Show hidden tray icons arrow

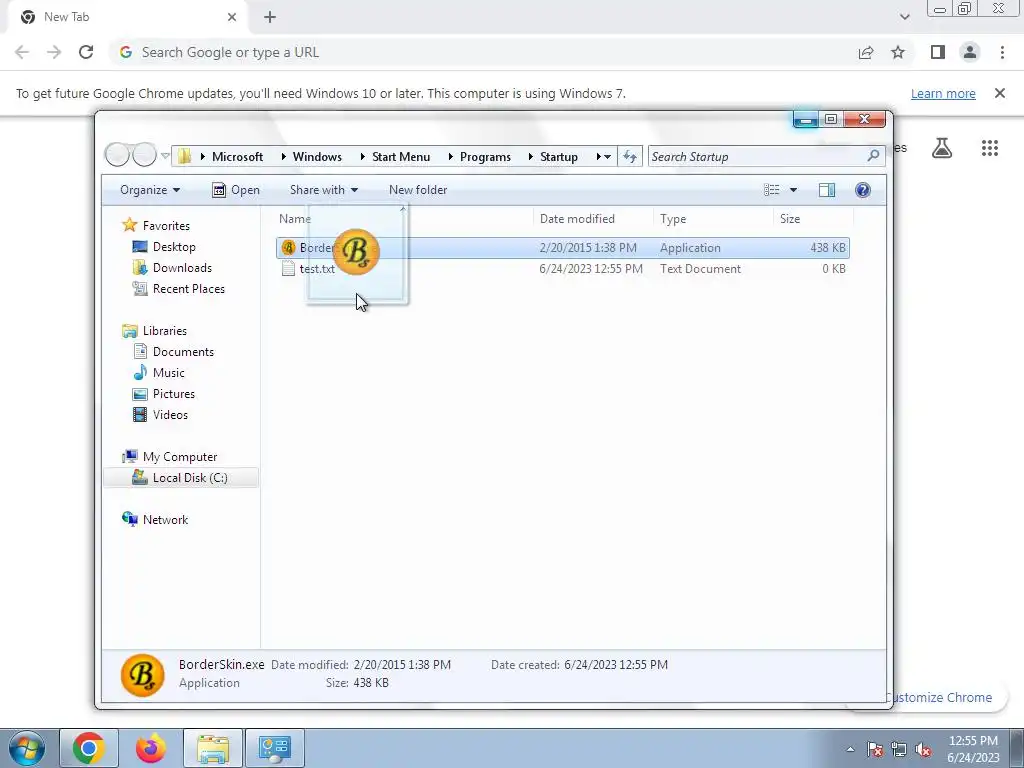pyautogui.click(x=850, y=749)
